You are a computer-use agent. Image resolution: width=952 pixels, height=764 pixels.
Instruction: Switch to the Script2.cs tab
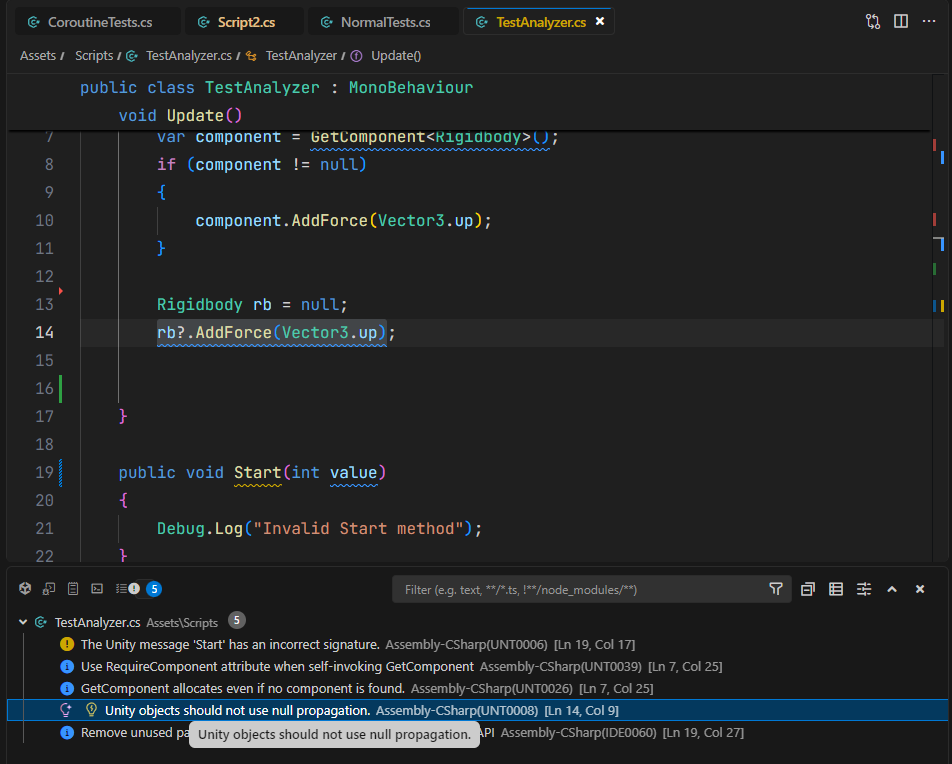(x=244, y=19)
